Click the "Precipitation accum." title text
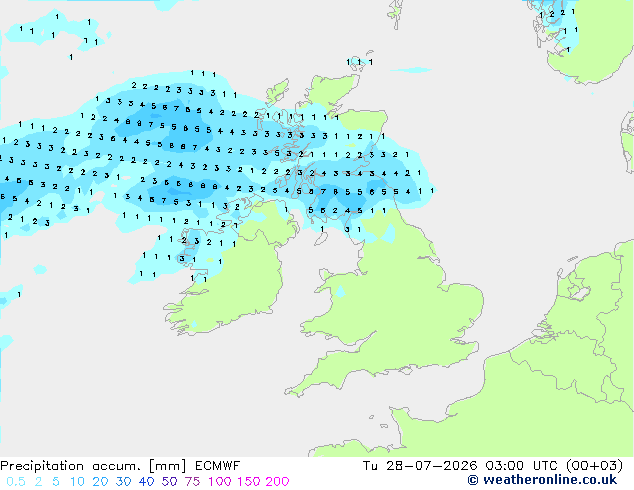The height and width of the screenshot is (490, 634). pos(70,466)
